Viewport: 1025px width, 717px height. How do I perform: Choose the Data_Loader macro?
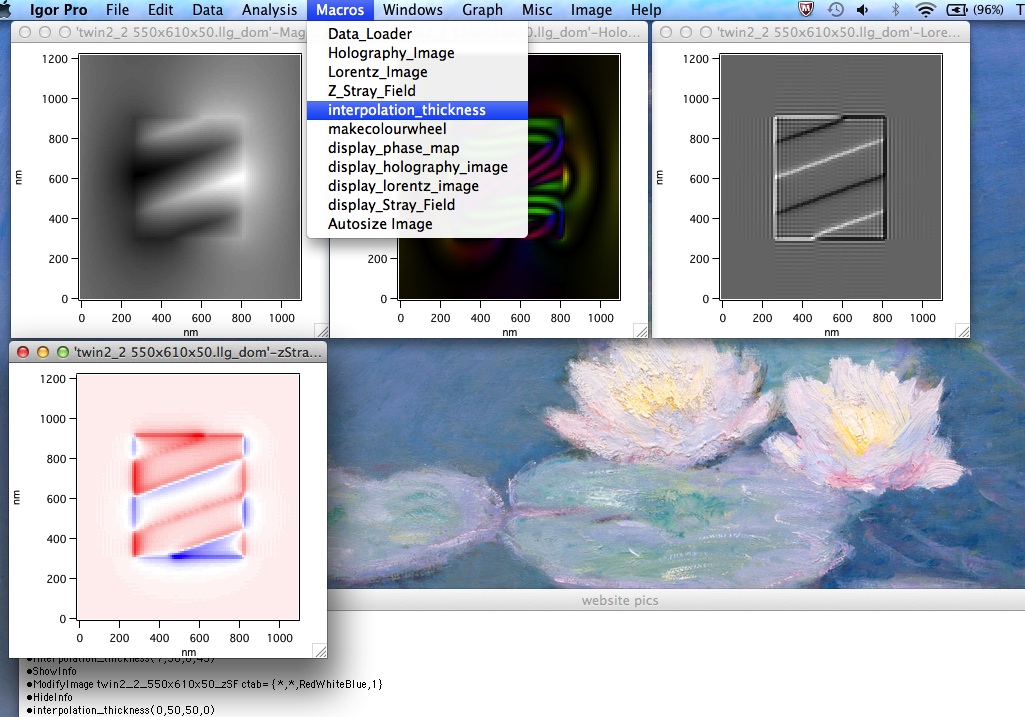point(370,34)
